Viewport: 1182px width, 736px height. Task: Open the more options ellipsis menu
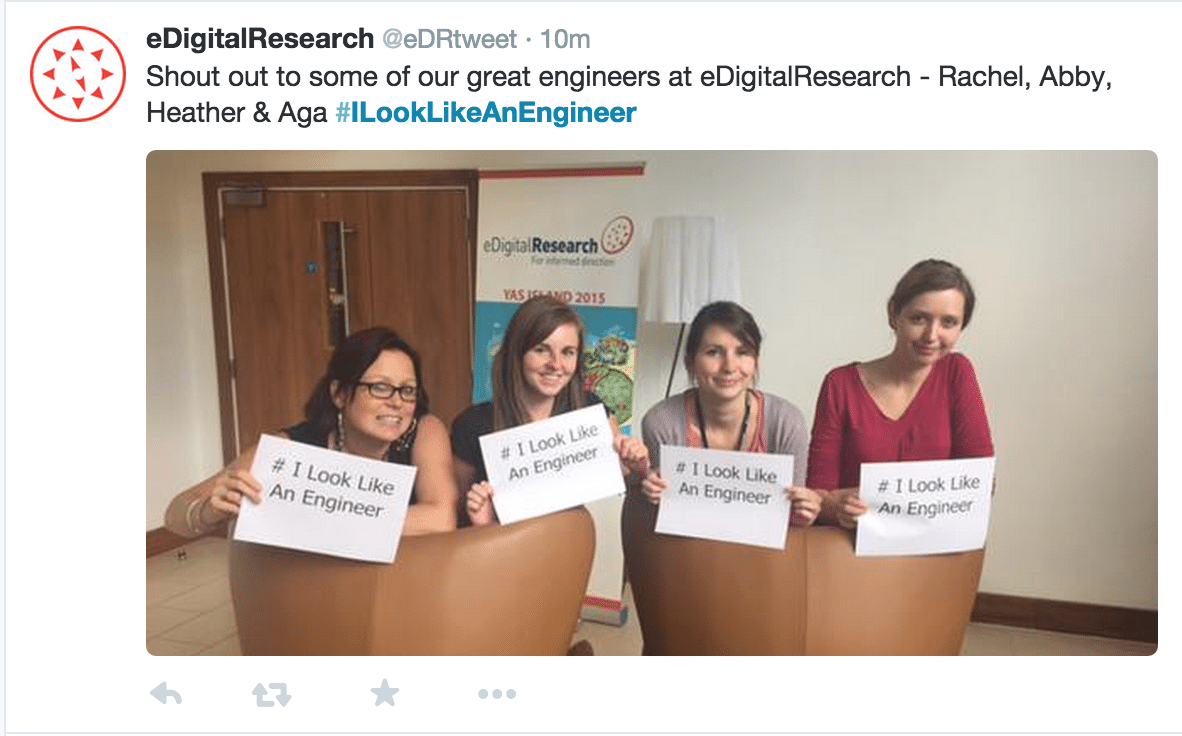coord(497,694)
